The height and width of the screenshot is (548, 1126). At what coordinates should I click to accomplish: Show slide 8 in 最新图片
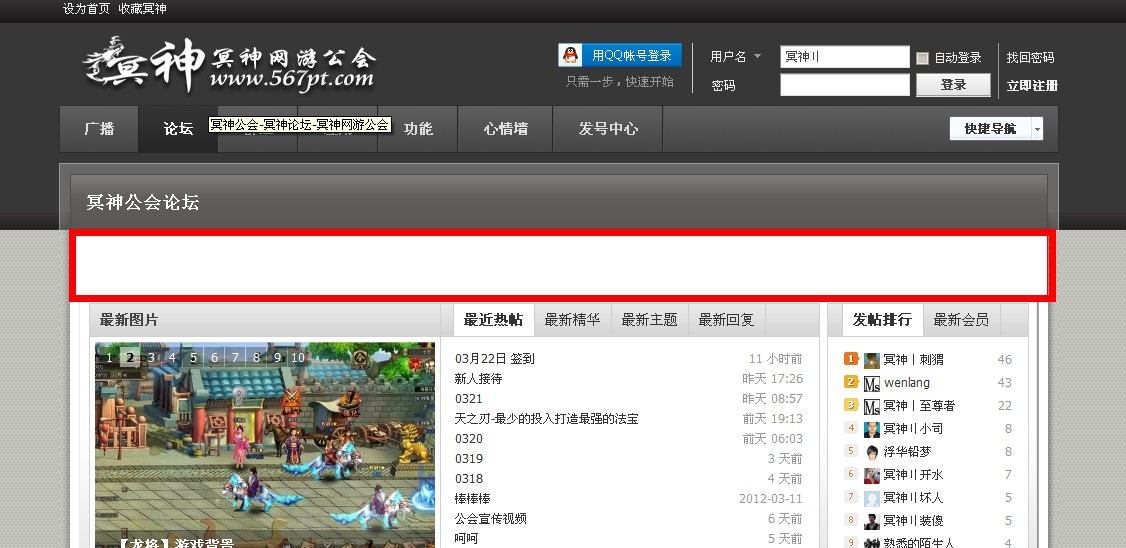click(x=256, y=357)
